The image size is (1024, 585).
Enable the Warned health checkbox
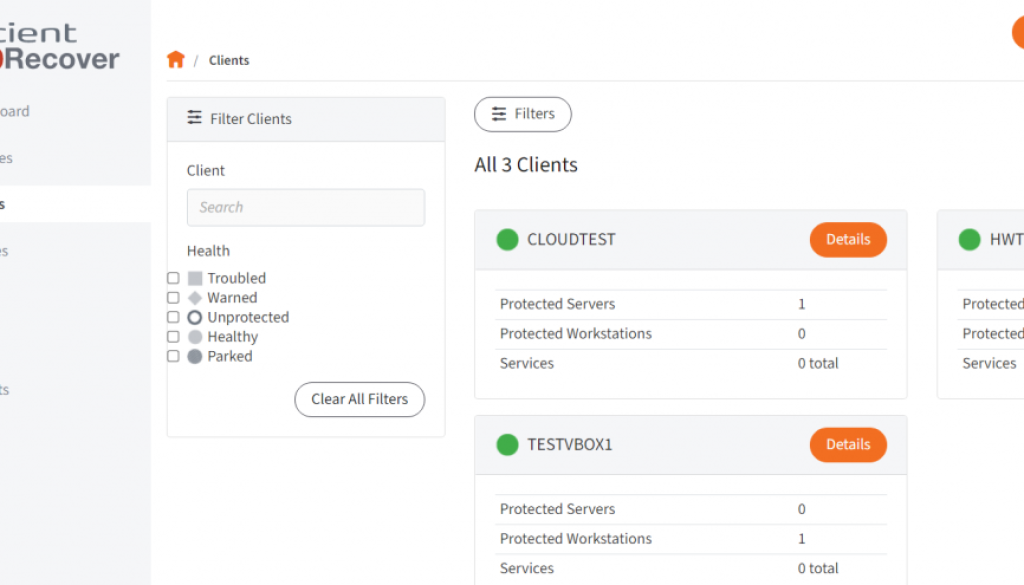(173, 298)
